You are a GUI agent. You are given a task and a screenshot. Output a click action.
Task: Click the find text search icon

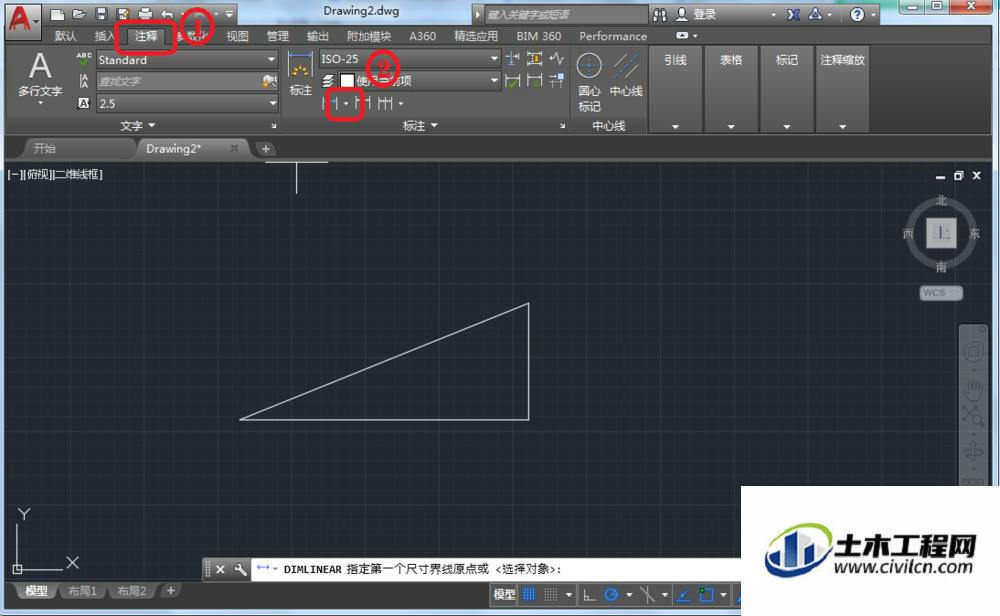269,81
